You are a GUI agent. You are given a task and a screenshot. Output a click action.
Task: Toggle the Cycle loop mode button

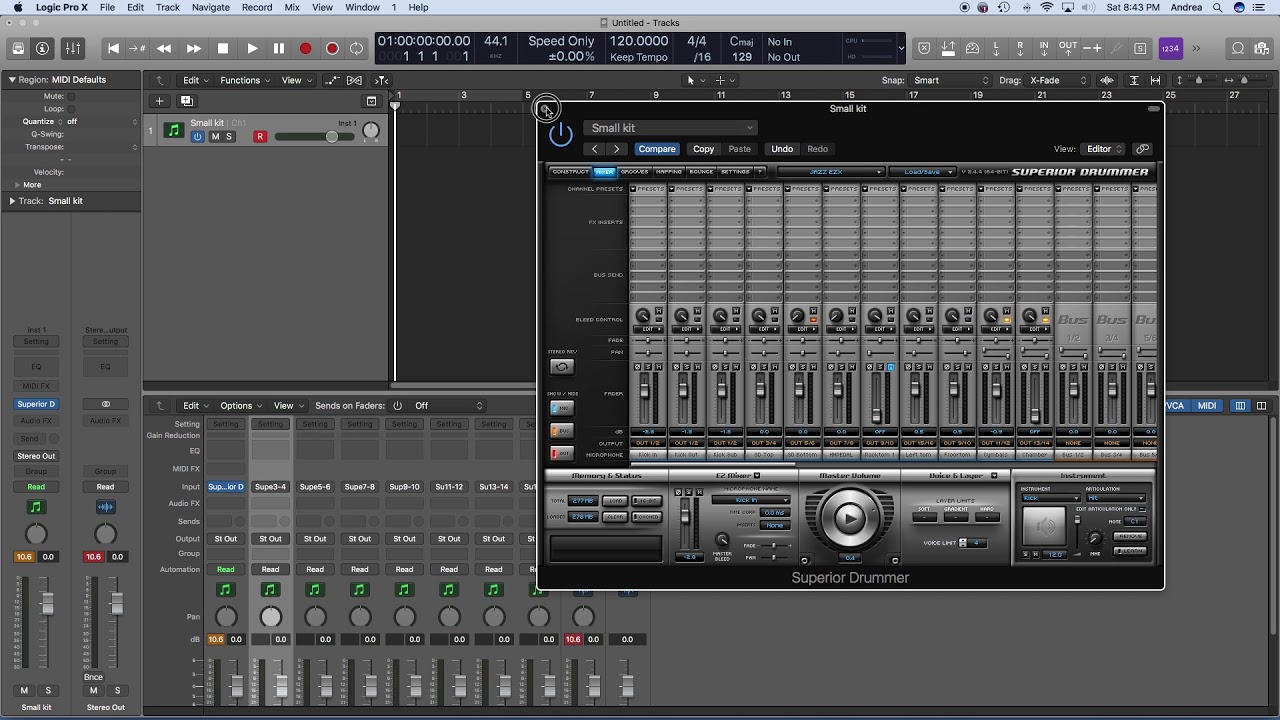[357, 48]
